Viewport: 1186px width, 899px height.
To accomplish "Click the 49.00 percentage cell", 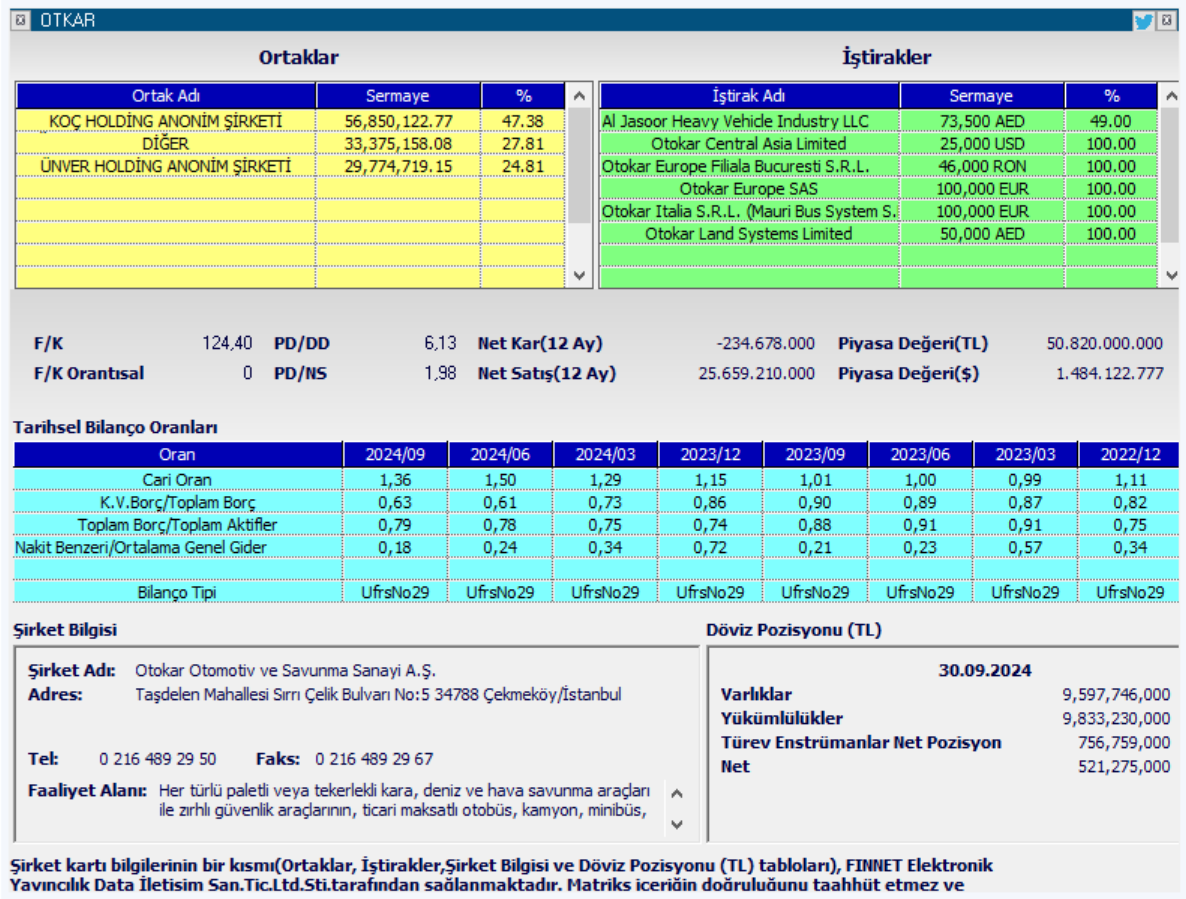I will pyautogui.click(x=1110, y=121).
